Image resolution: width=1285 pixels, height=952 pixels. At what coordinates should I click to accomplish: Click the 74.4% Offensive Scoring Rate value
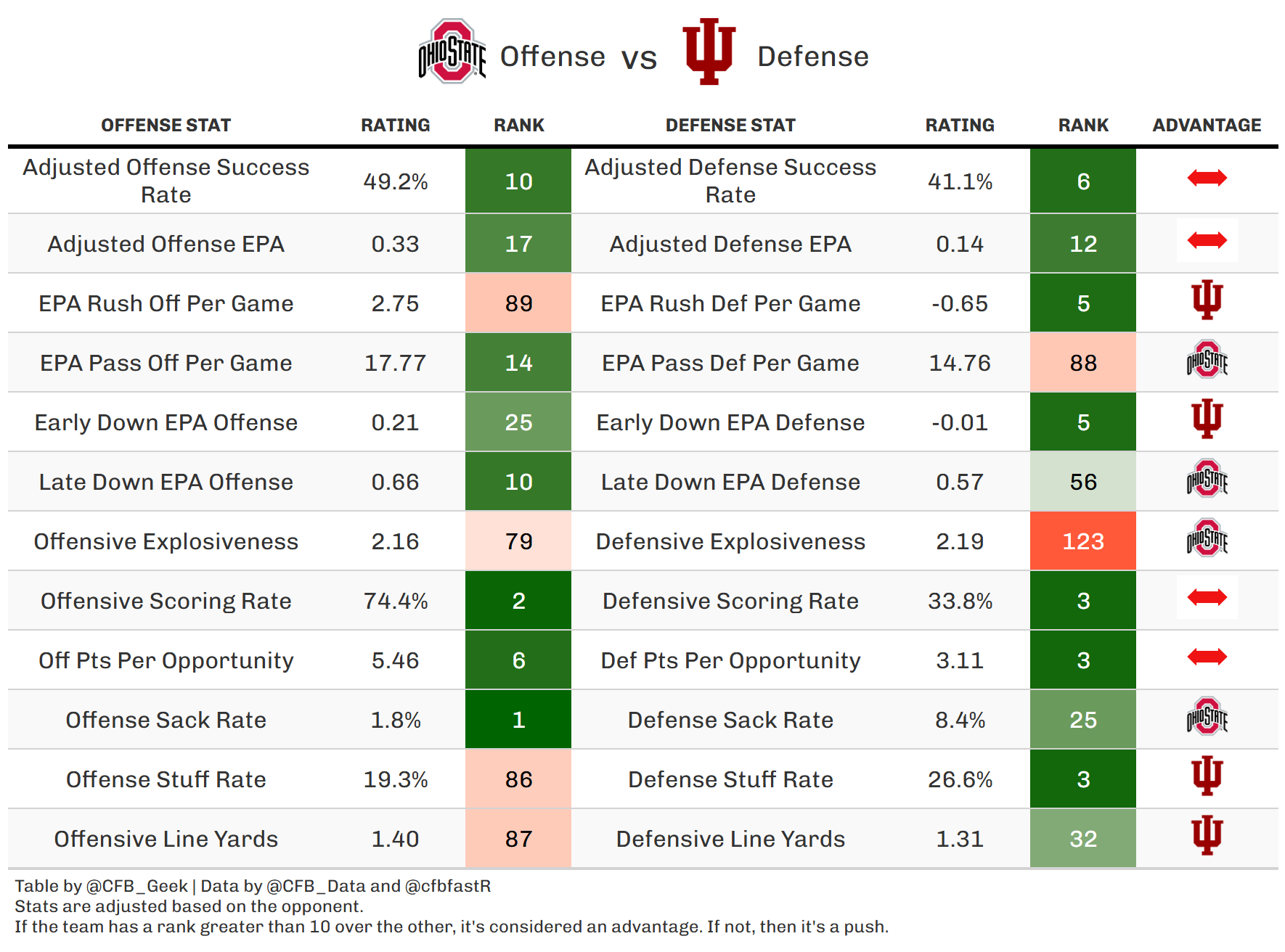pos(395,601)
